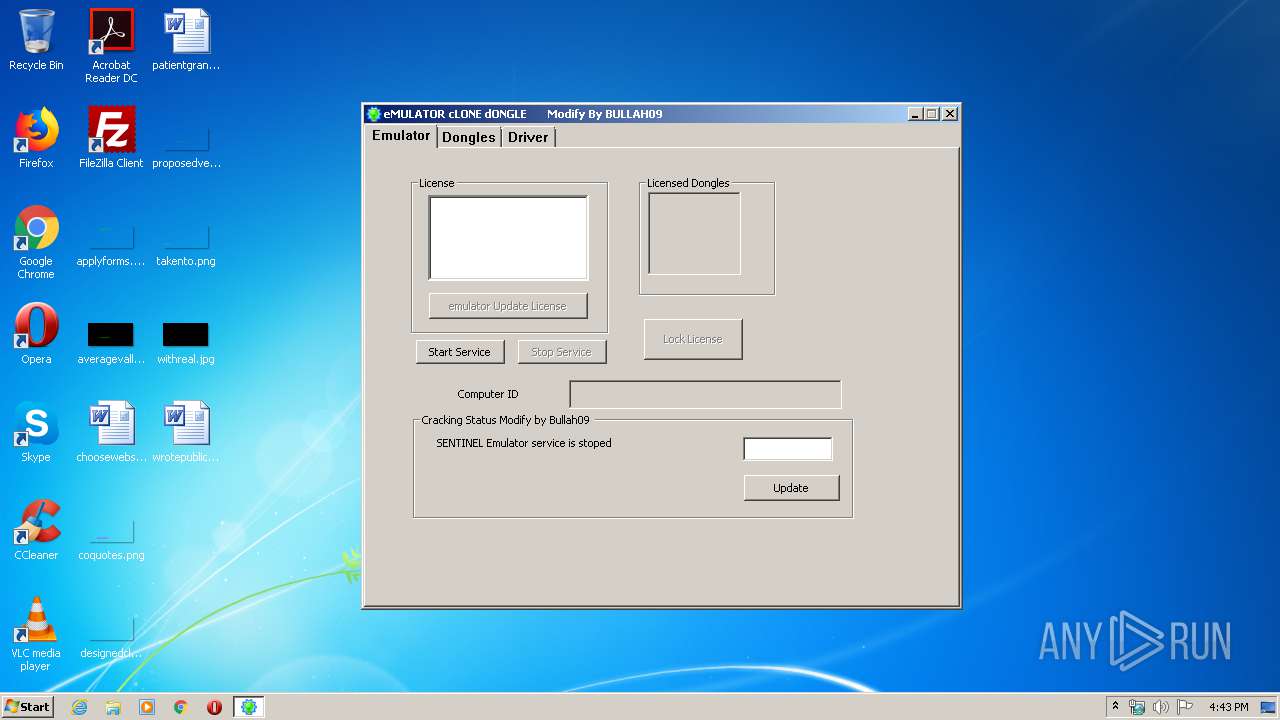Switch to the Dongles tab
Viewport: 1280px width, 720px height.
(468, 137)
